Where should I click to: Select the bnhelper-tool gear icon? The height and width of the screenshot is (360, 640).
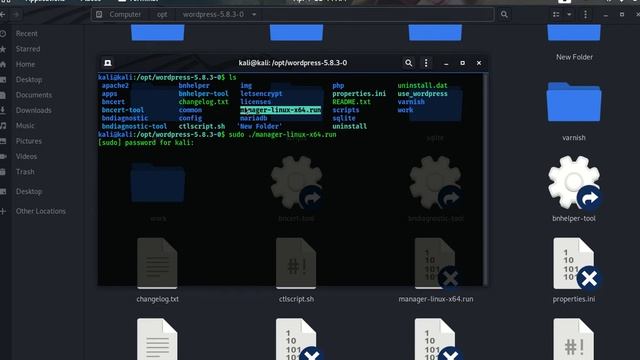(x=574, y=182)
